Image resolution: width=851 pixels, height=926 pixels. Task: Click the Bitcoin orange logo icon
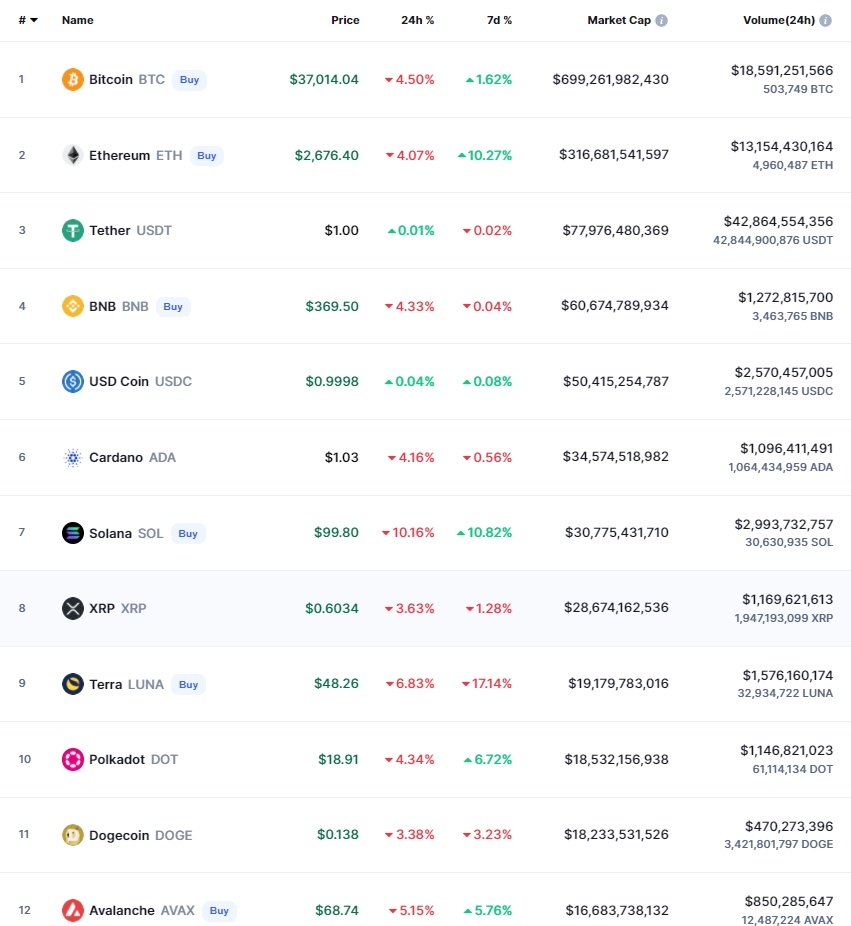point(73,79)
